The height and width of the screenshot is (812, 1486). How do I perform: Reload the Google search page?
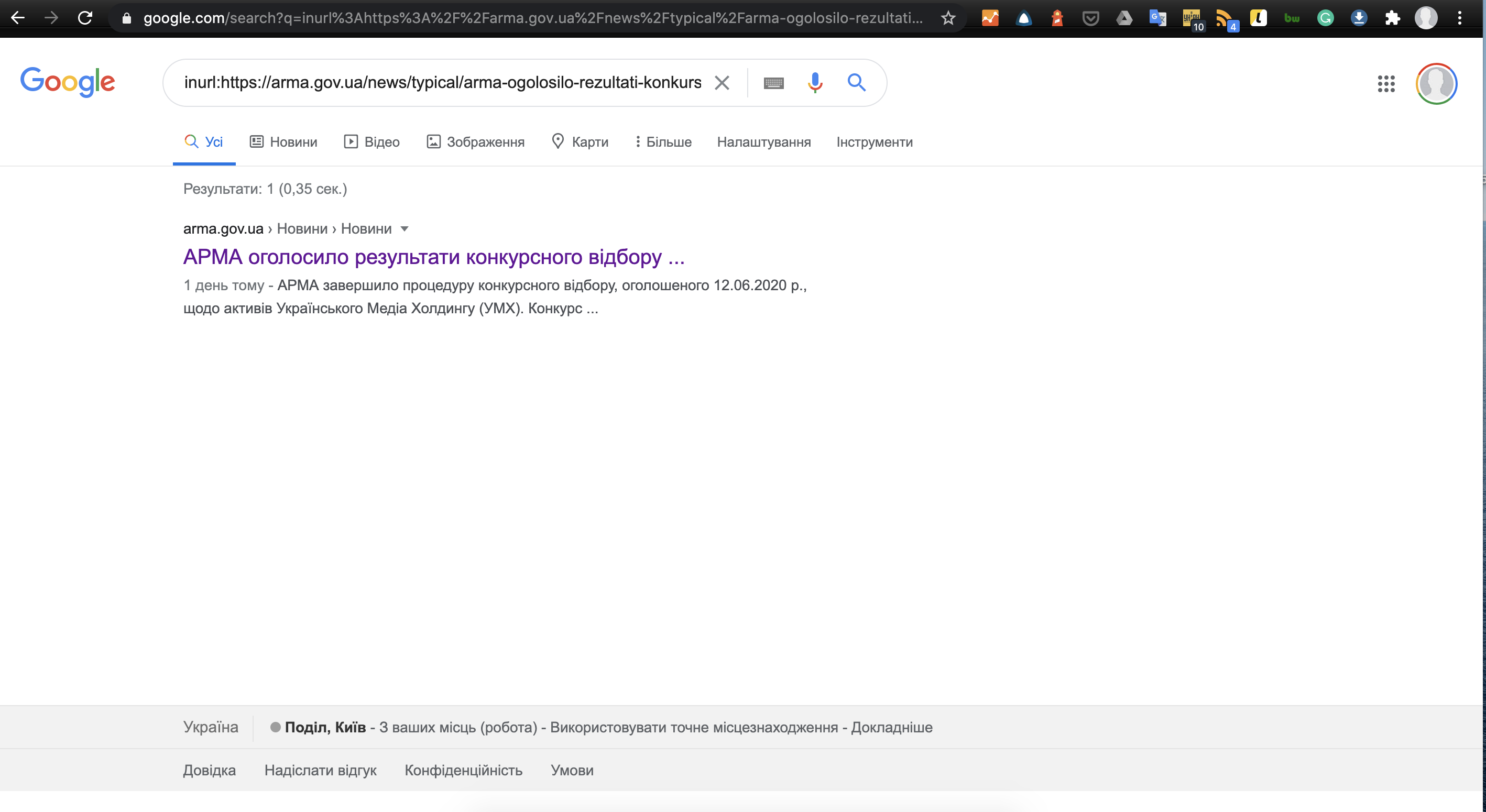point(85,18)
